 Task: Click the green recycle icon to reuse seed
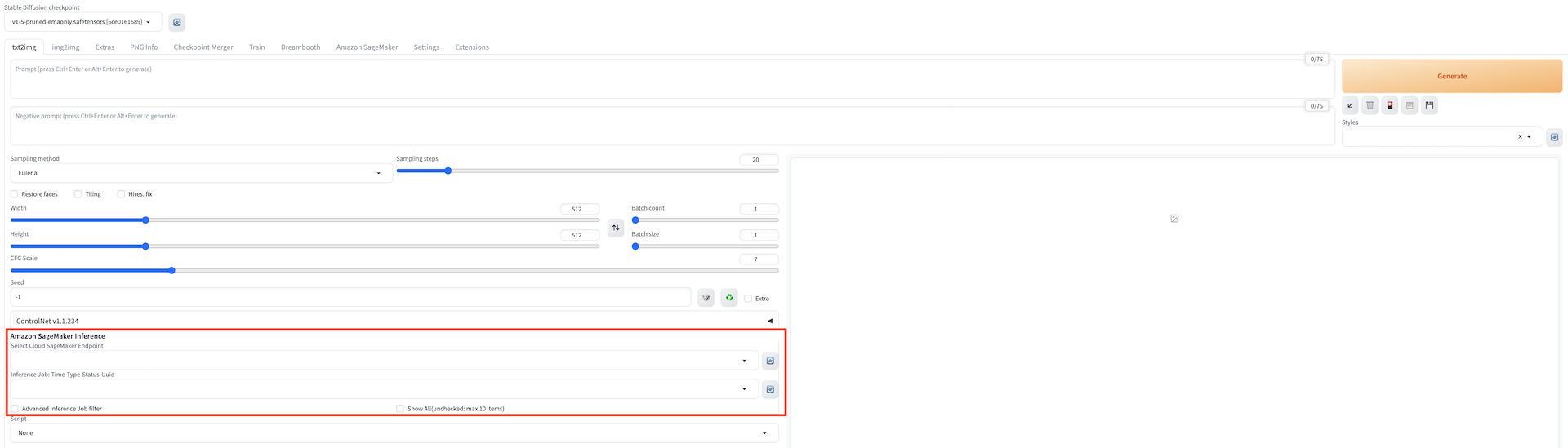pos(729,298)
